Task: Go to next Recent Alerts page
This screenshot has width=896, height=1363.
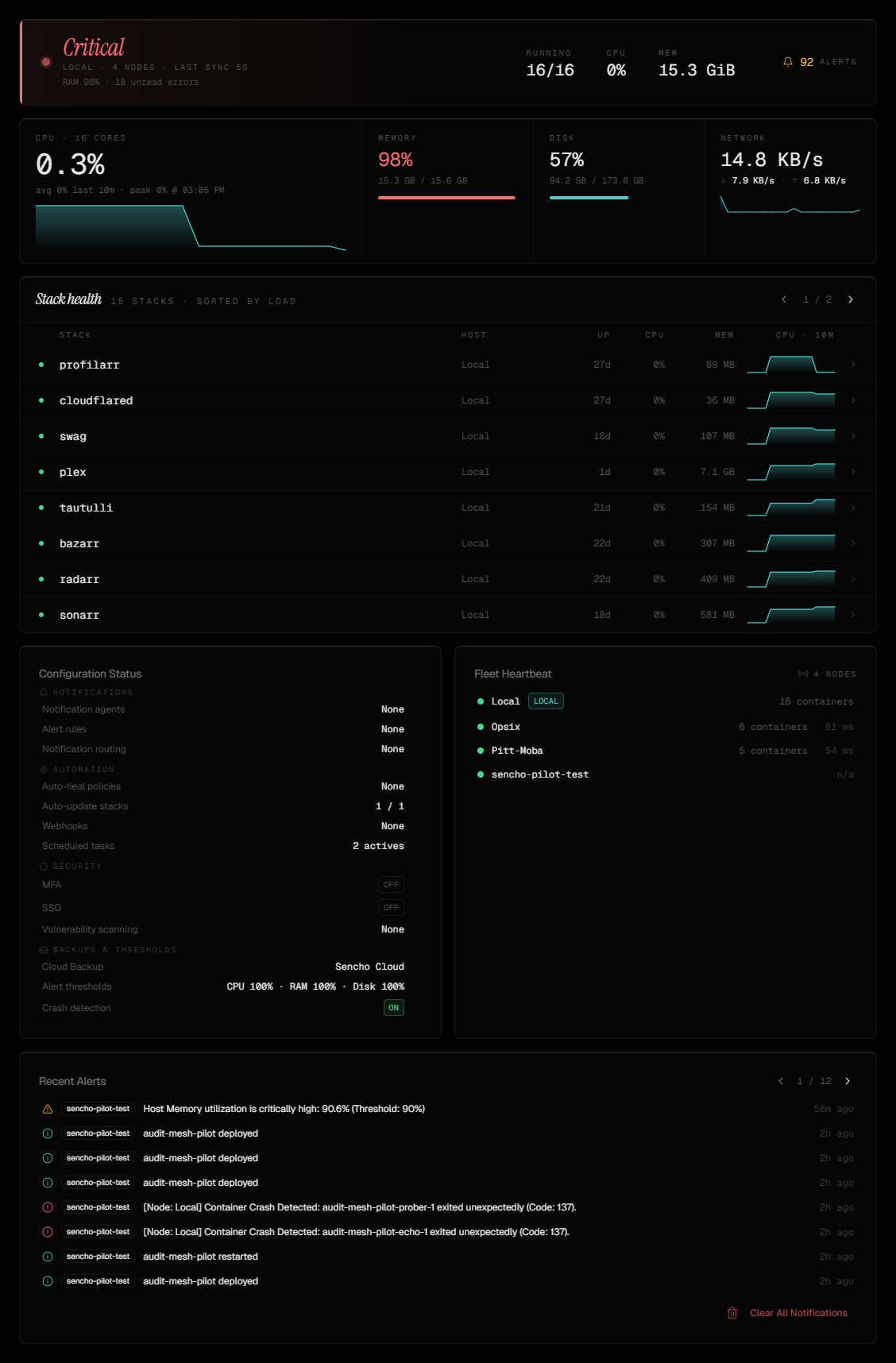Action: [848, 1081]
